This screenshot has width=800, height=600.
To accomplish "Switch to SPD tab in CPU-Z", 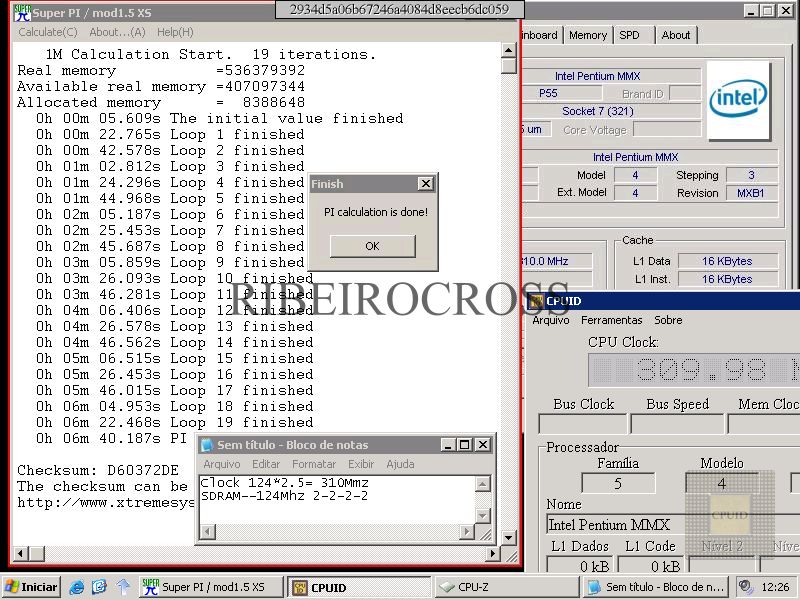I will coord(630,35).
